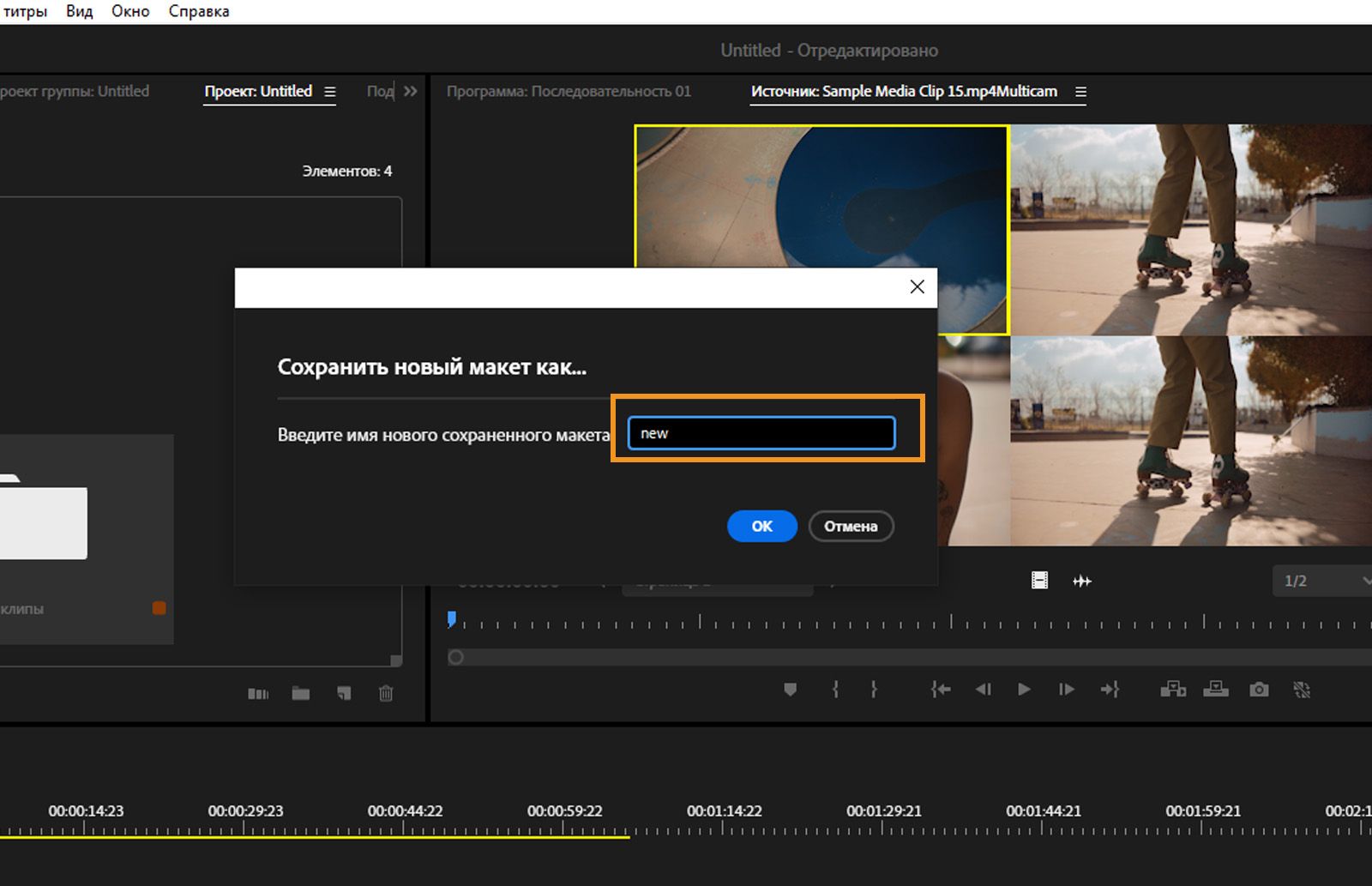Open the Источник panel hamburger menu
This screenshot has height=886, width=1372.
tap(1081, 91)
